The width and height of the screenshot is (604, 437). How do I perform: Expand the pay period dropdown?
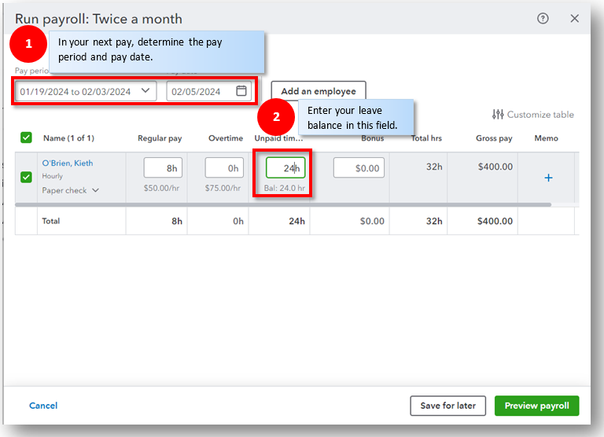(x=146, y=91)
